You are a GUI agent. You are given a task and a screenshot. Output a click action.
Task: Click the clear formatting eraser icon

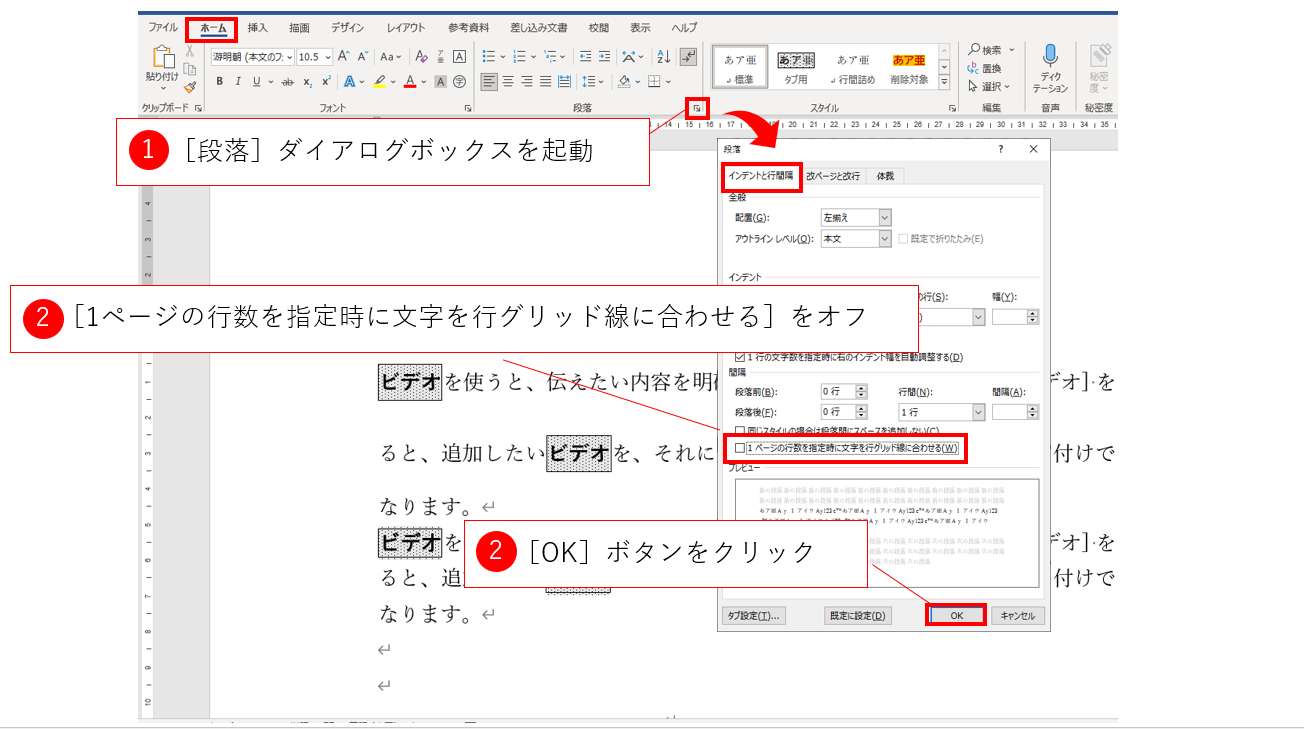pos(422,57)
